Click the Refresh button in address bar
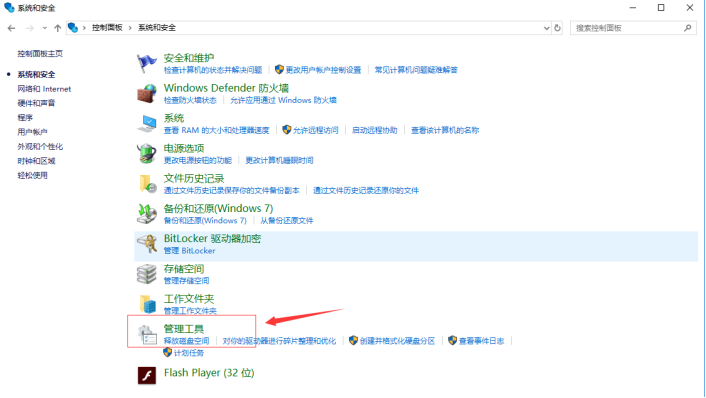Image resolution: width=706 pixels, height=398 pixels. pos(557,28)
